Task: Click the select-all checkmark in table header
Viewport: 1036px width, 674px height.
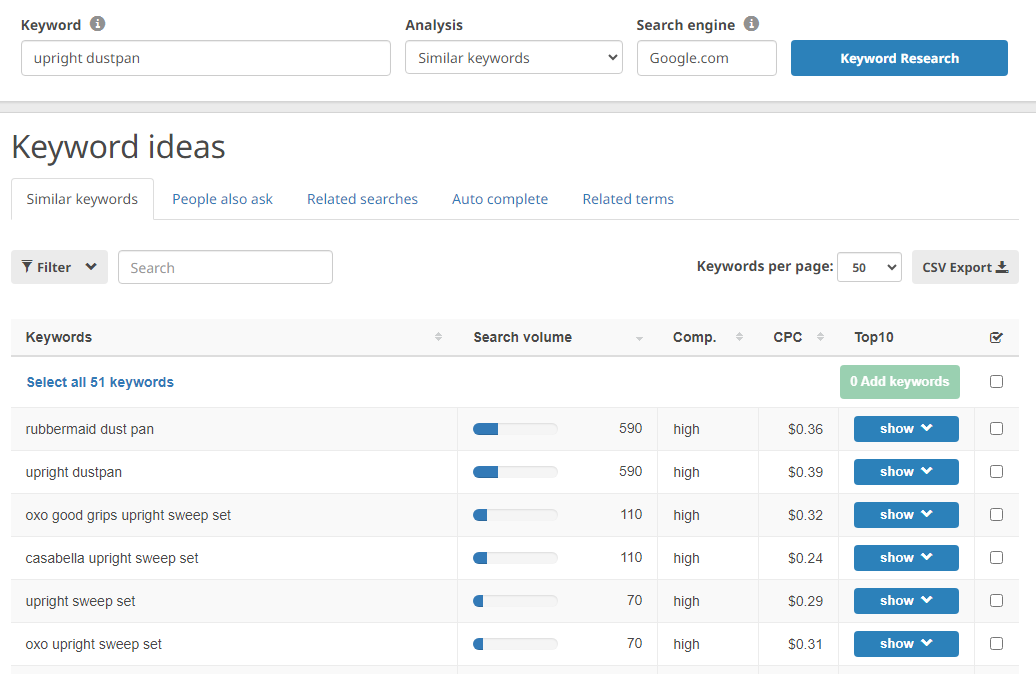Action: click(996, 337)
